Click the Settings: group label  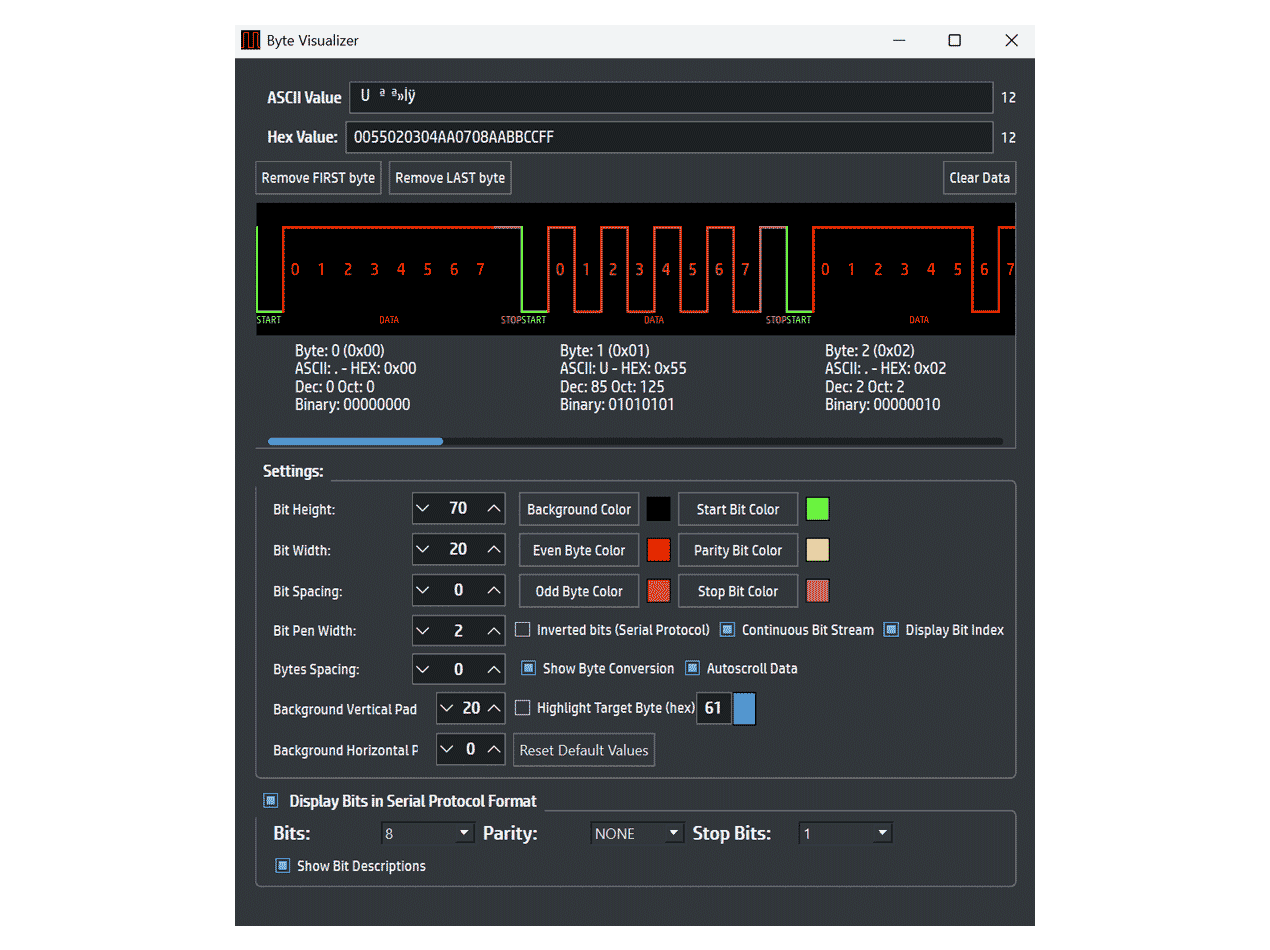pos(293,470)
